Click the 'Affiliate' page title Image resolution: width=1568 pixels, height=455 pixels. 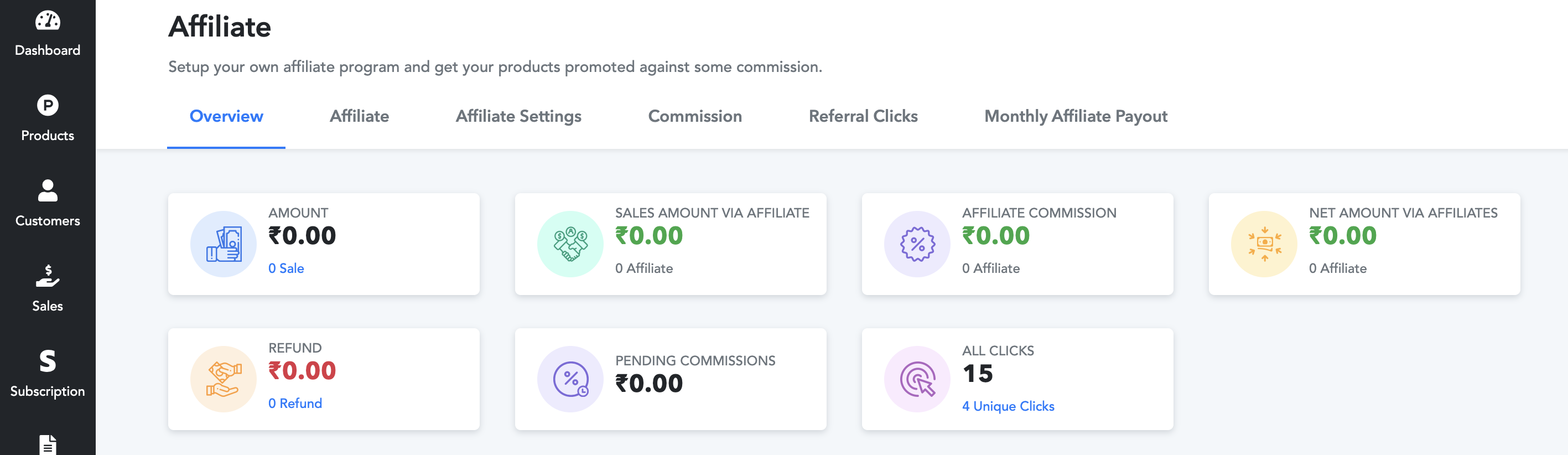(220, 27)
